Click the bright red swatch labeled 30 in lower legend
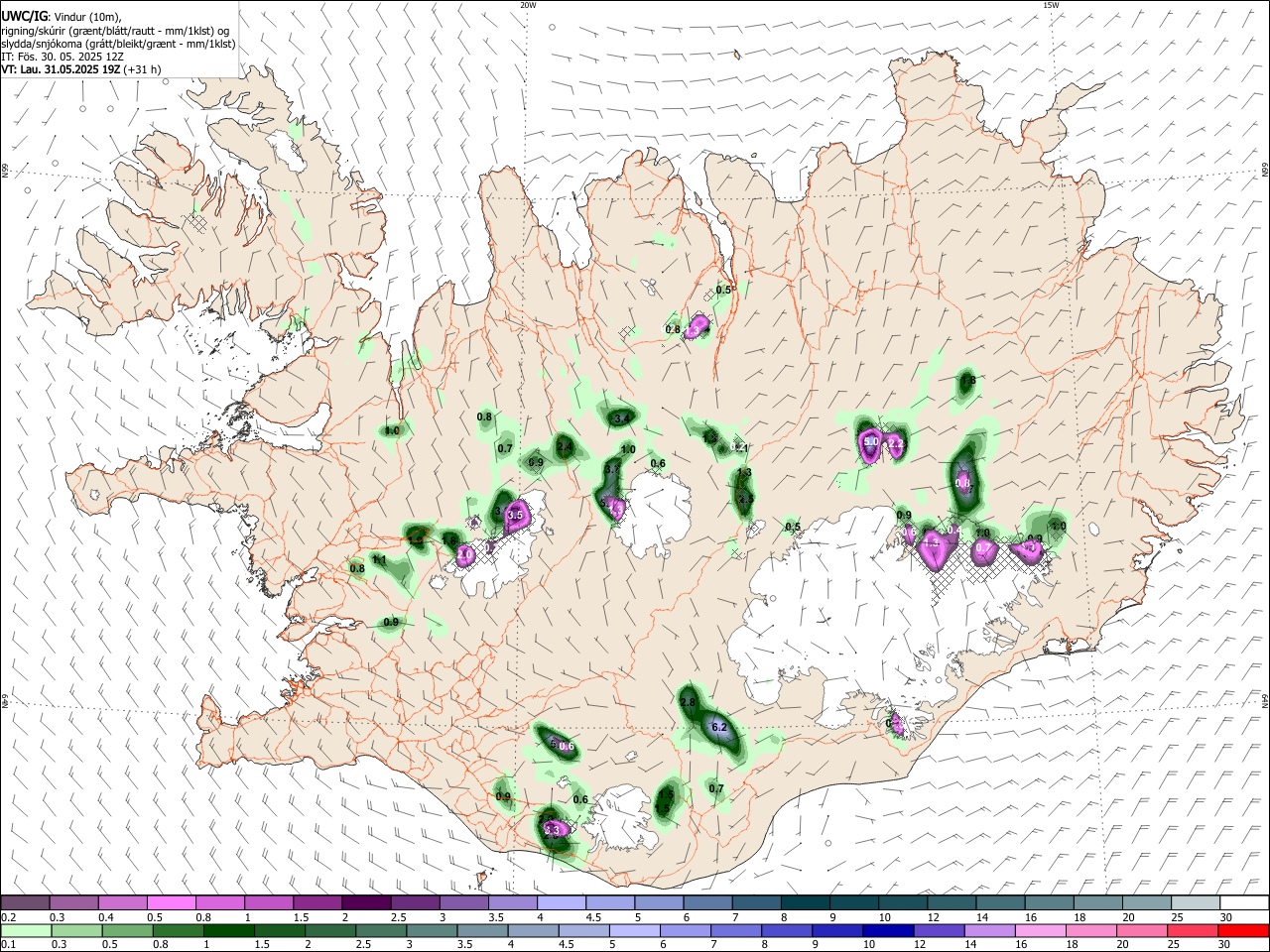The width and height of the screenshot is (1270, 952). point(1244,930)
